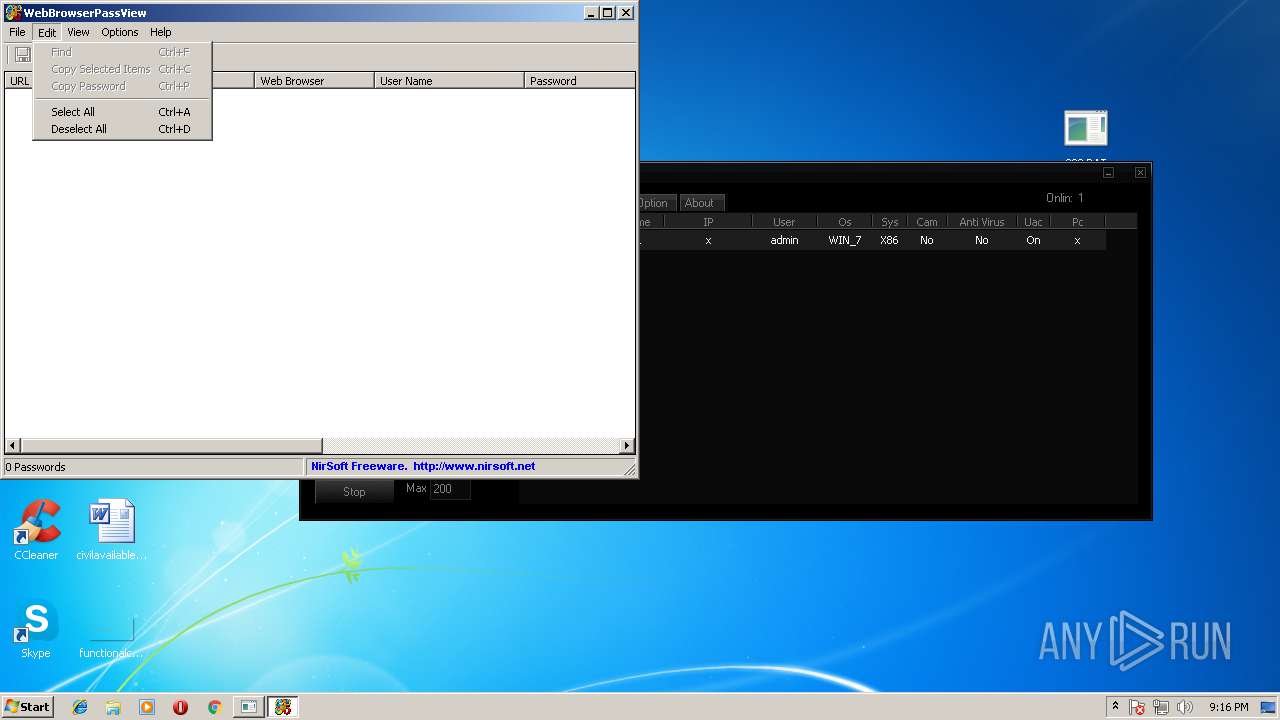1280x720 pixels.
Task: Open the Help menu
Action: pyautogui.click(x=161, y=32)
